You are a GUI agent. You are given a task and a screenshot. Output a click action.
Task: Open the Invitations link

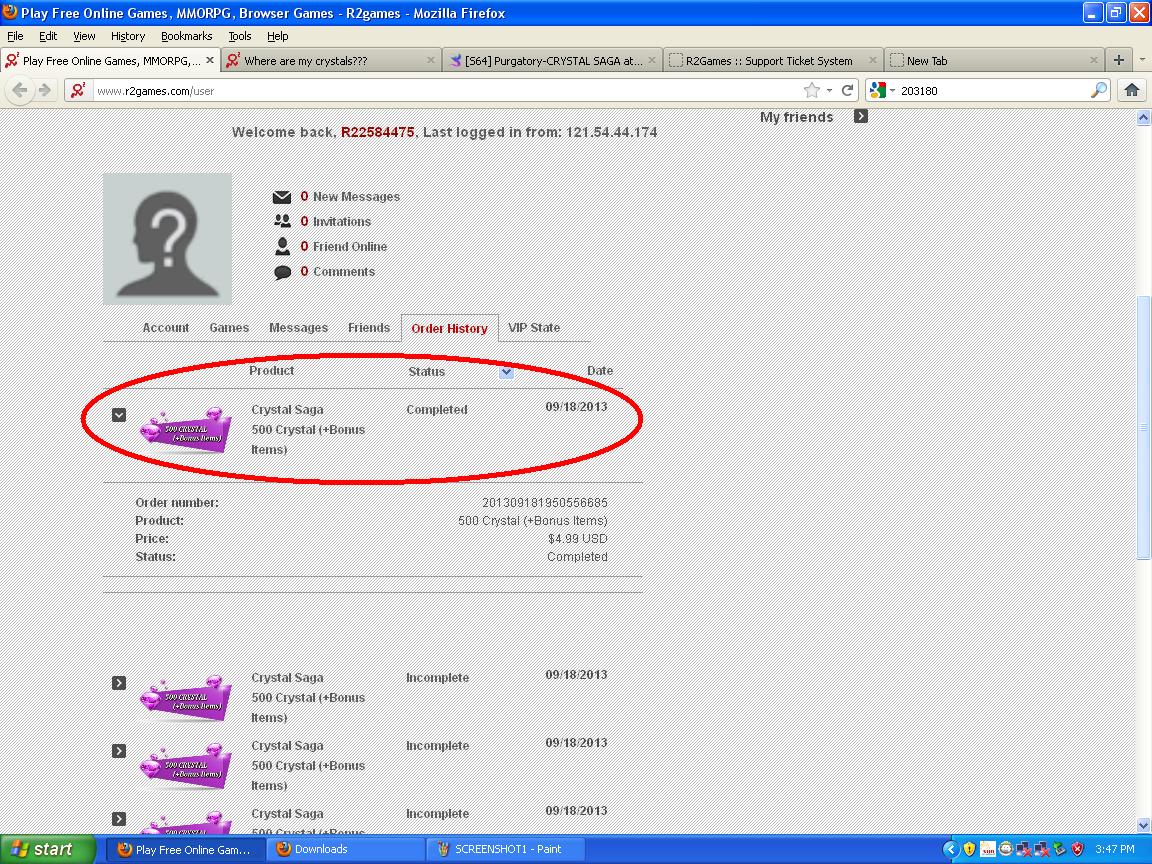pyautogui.click(x=342, y=222)
